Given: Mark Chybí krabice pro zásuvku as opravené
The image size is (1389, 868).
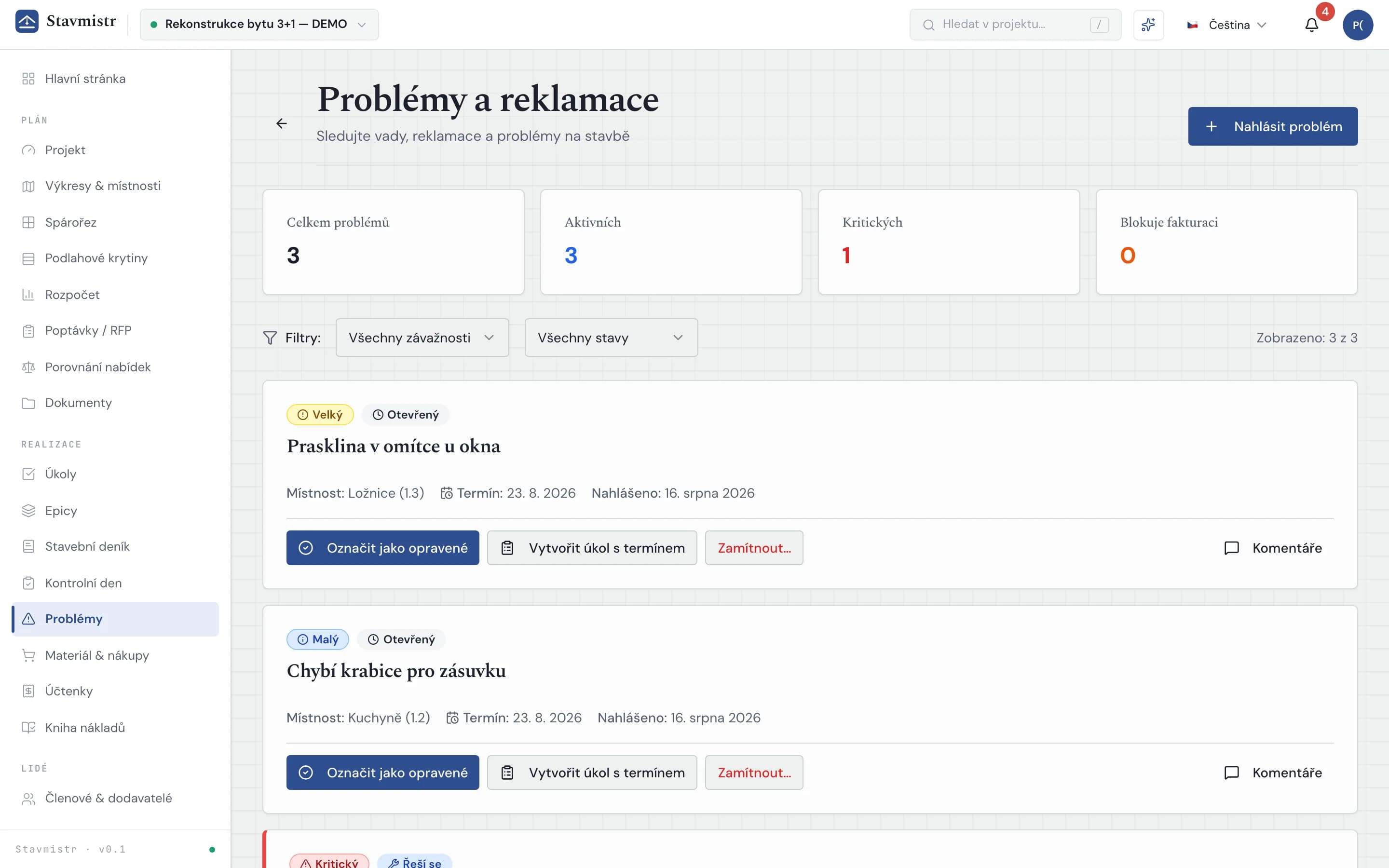Looking at the screenshot, I should [x=382, y=772].
